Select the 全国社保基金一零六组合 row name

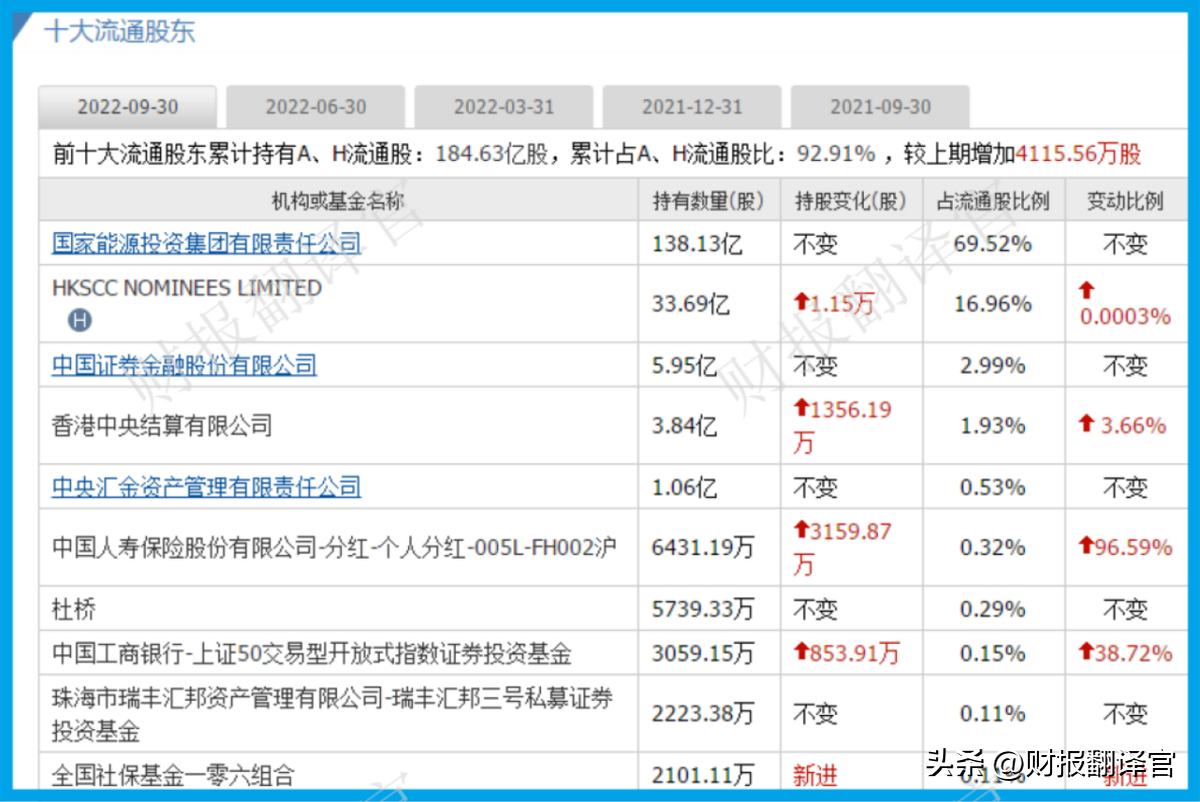pyautogui.click(x=173, y=774)
